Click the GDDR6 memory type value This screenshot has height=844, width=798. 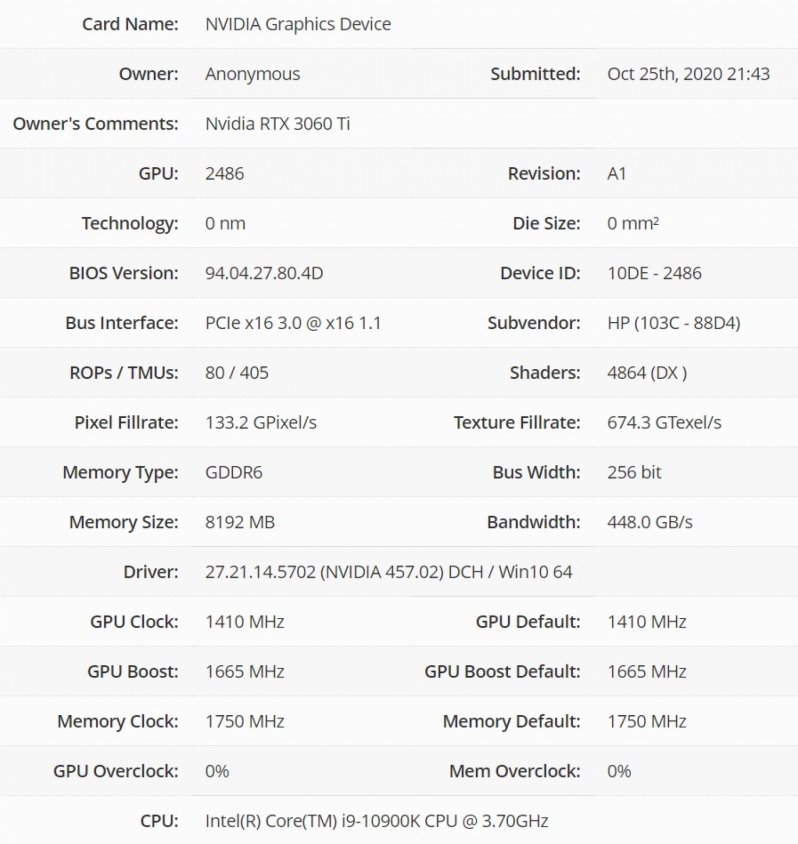(x=234, y=472)
